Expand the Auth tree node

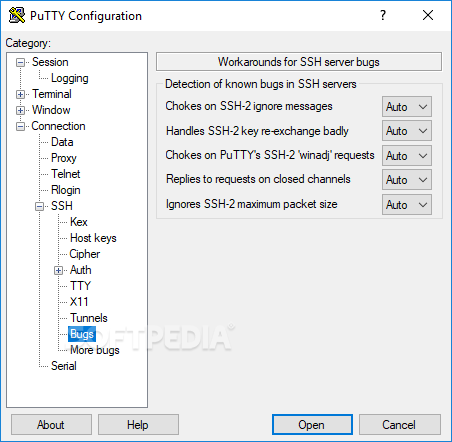click(x=58, y=270)
